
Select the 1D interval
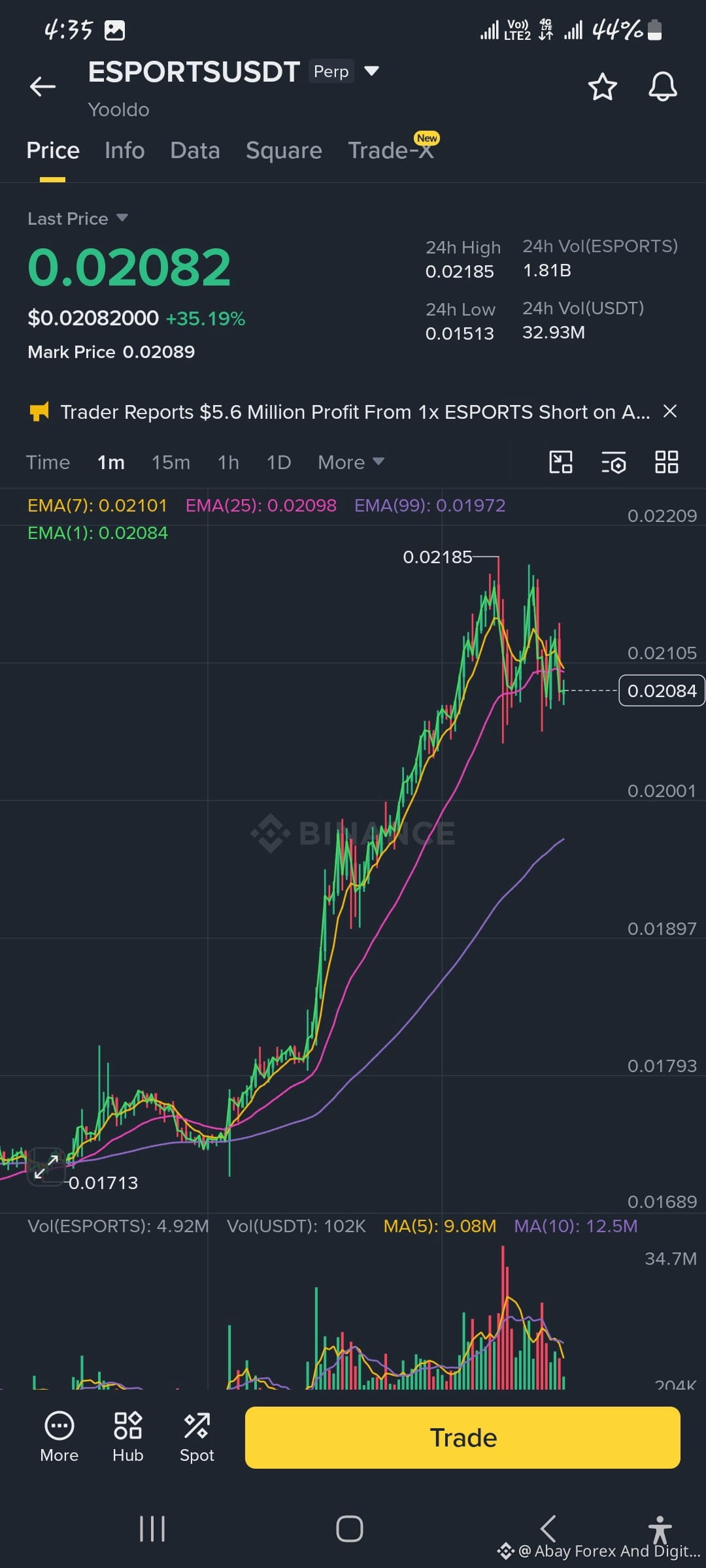pyautogui.click(x=278, y=462)
